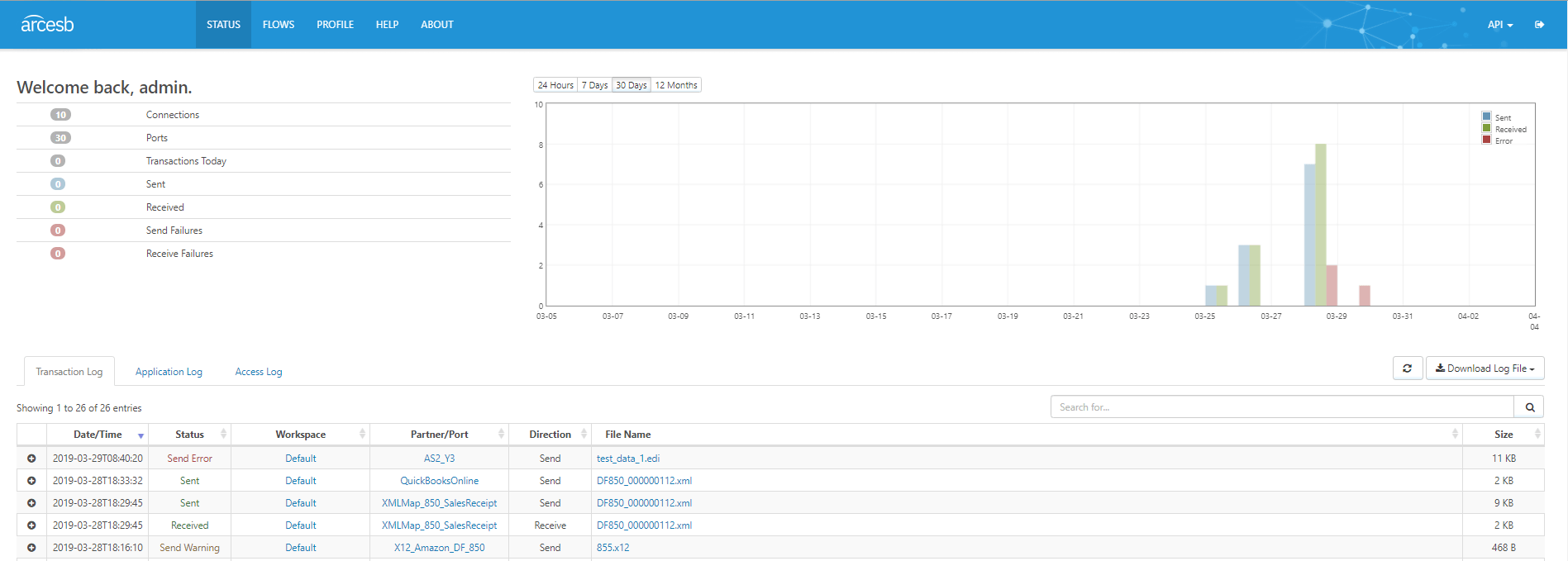The image size is (1568, 561).
Task: Click the search magnifier icon
Action: point(1529,407)
